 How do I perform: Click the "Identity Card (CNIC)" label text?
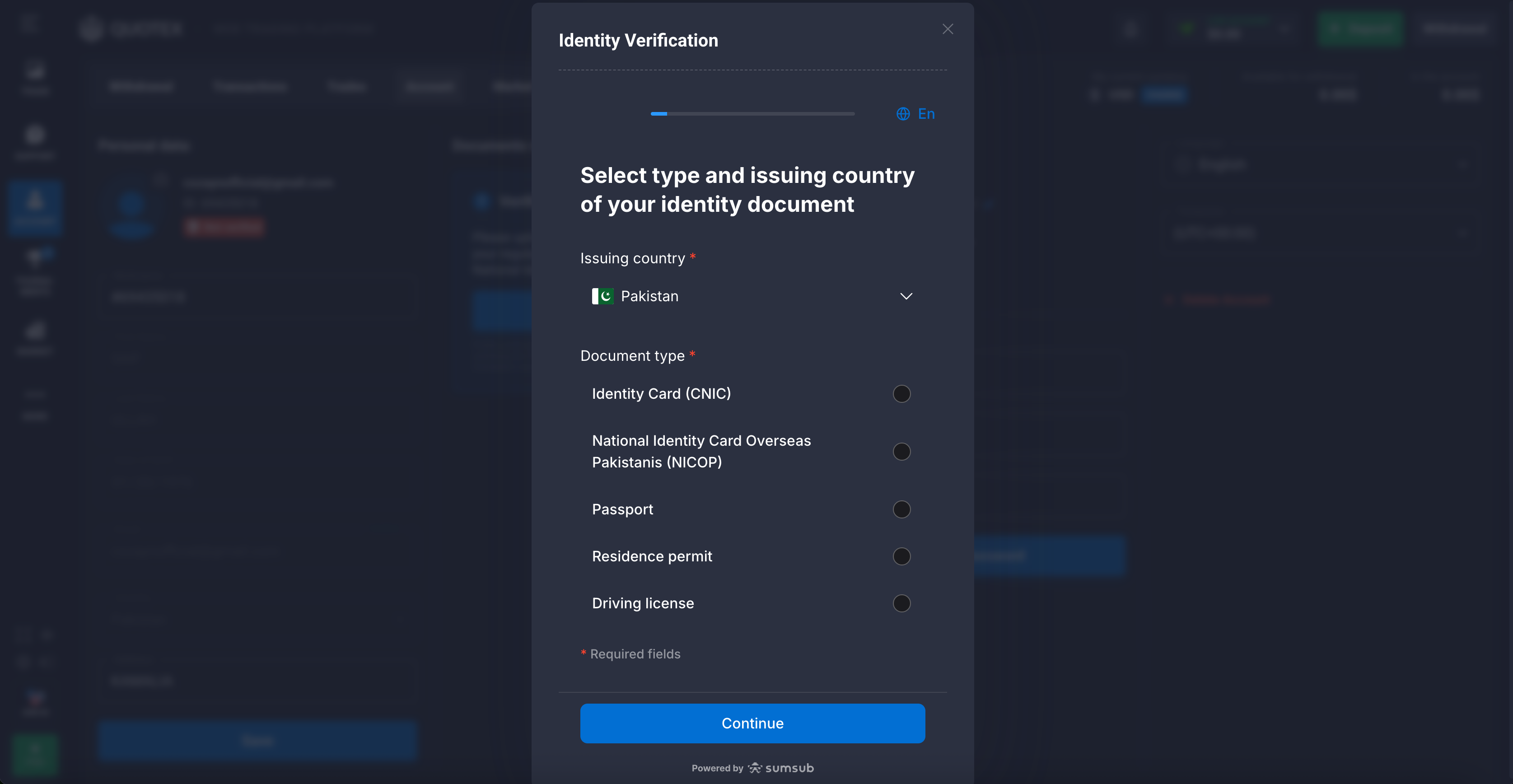(661, 393)
